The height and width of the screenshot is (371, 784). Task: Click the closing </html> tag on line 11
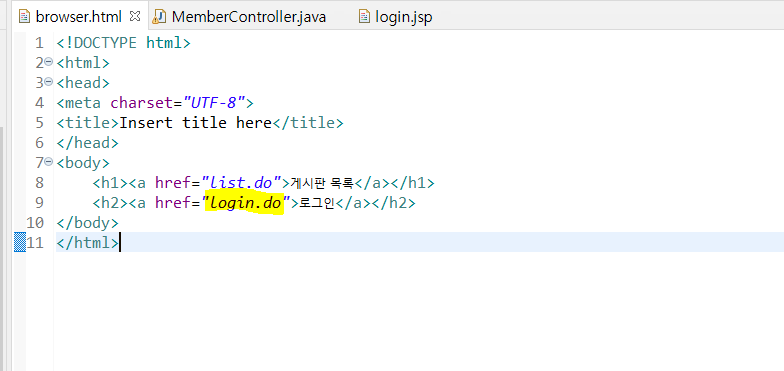click(x=88, y=242)
